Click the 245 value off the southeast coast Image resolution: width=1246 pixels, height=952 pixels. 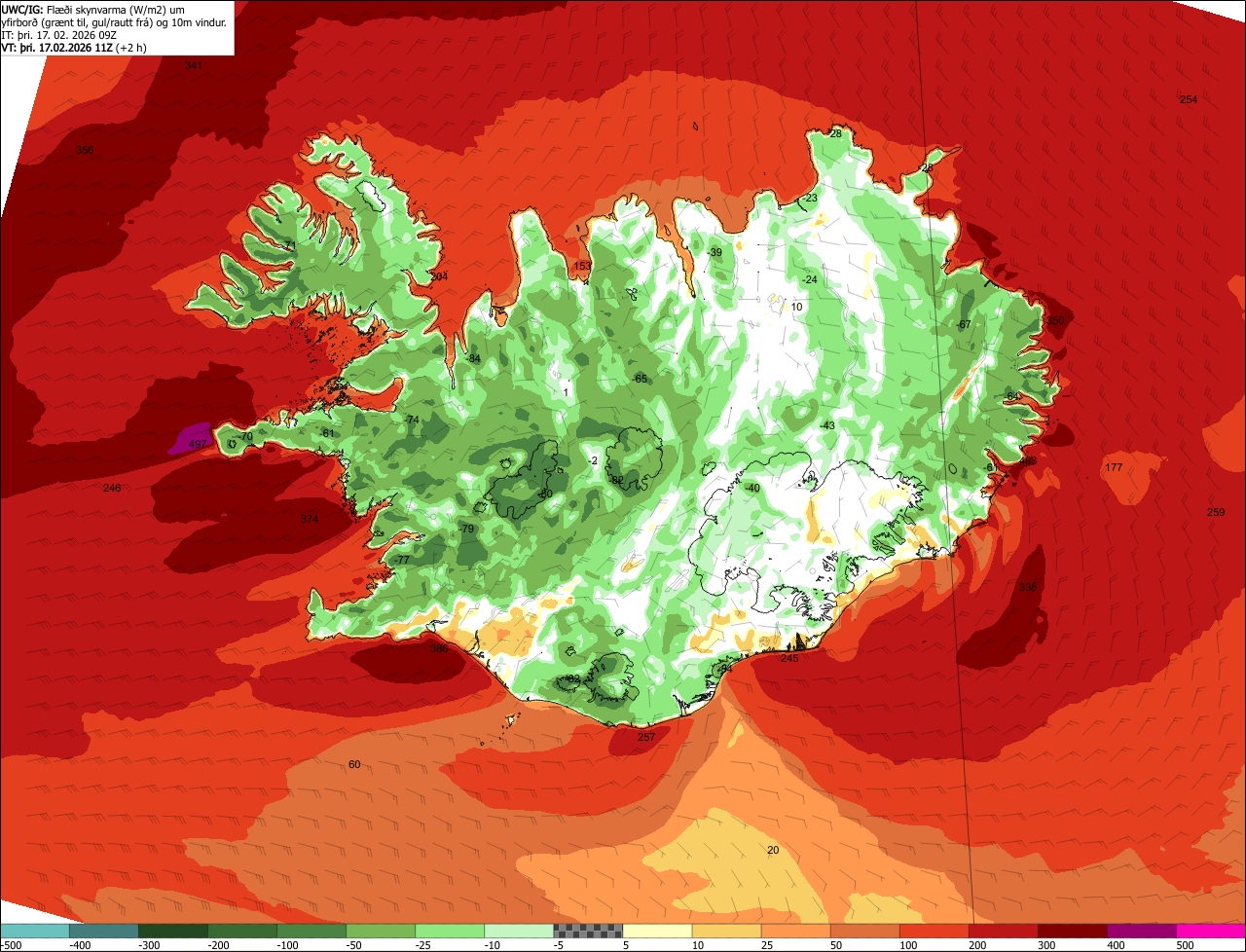tap(789, 659)
